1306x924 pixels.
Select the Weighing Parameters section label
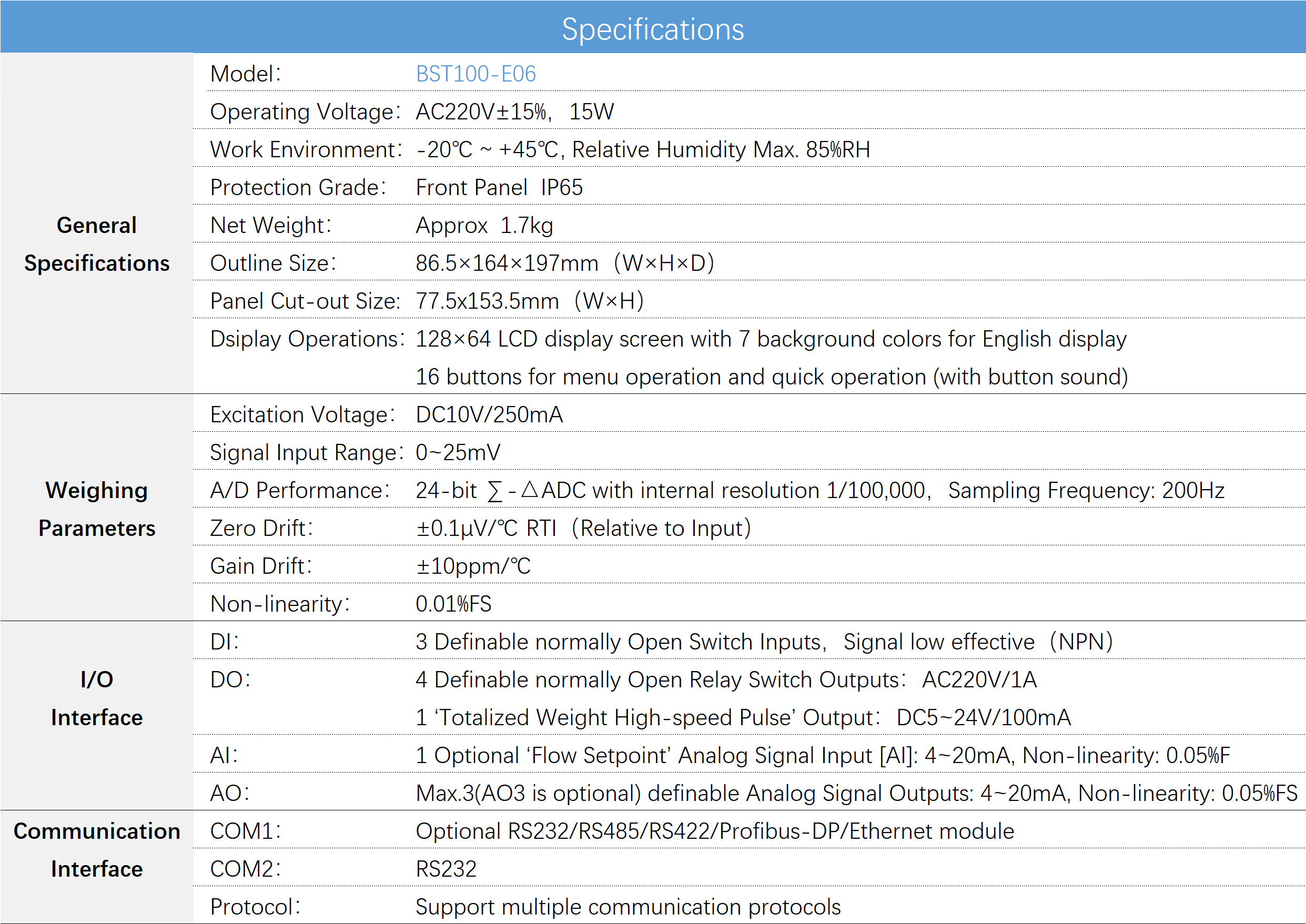pos(97,509)
